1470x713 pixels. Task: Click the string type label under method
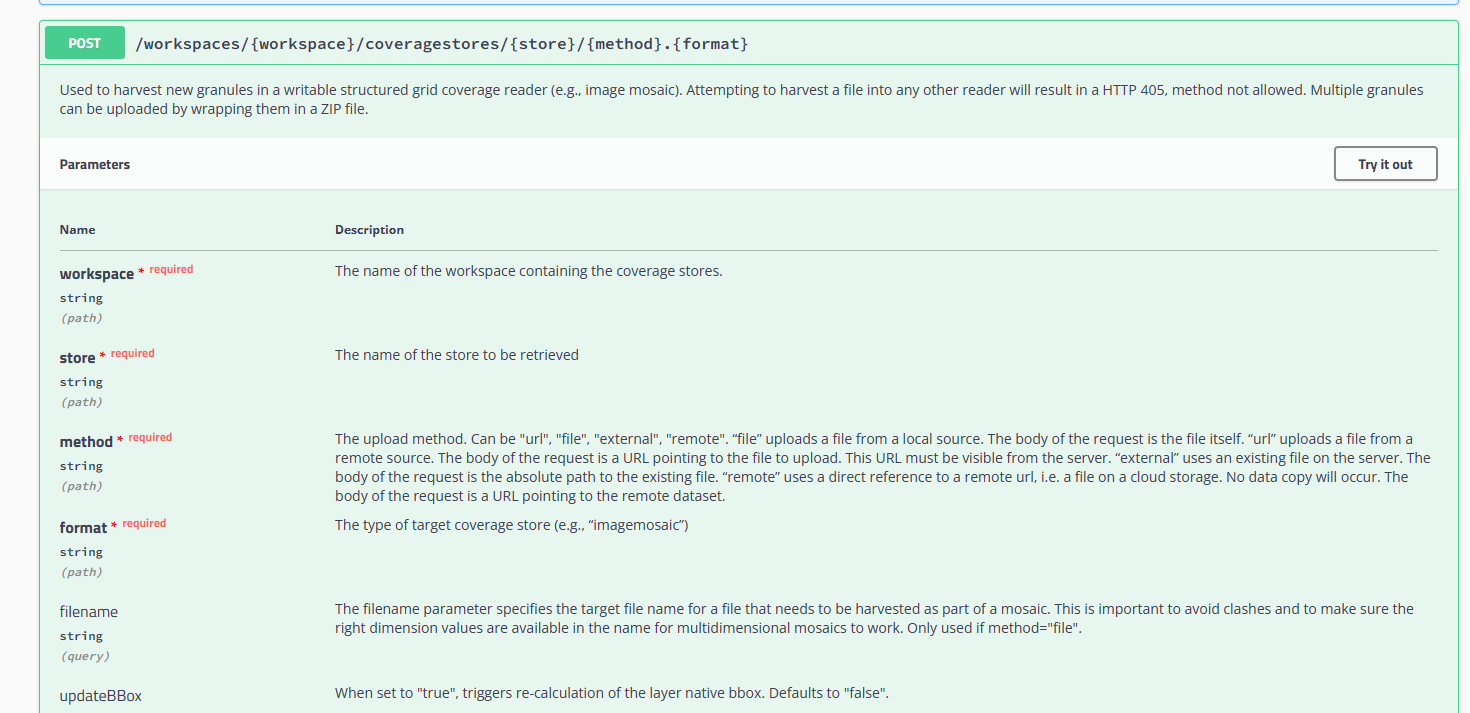(81, 465)
